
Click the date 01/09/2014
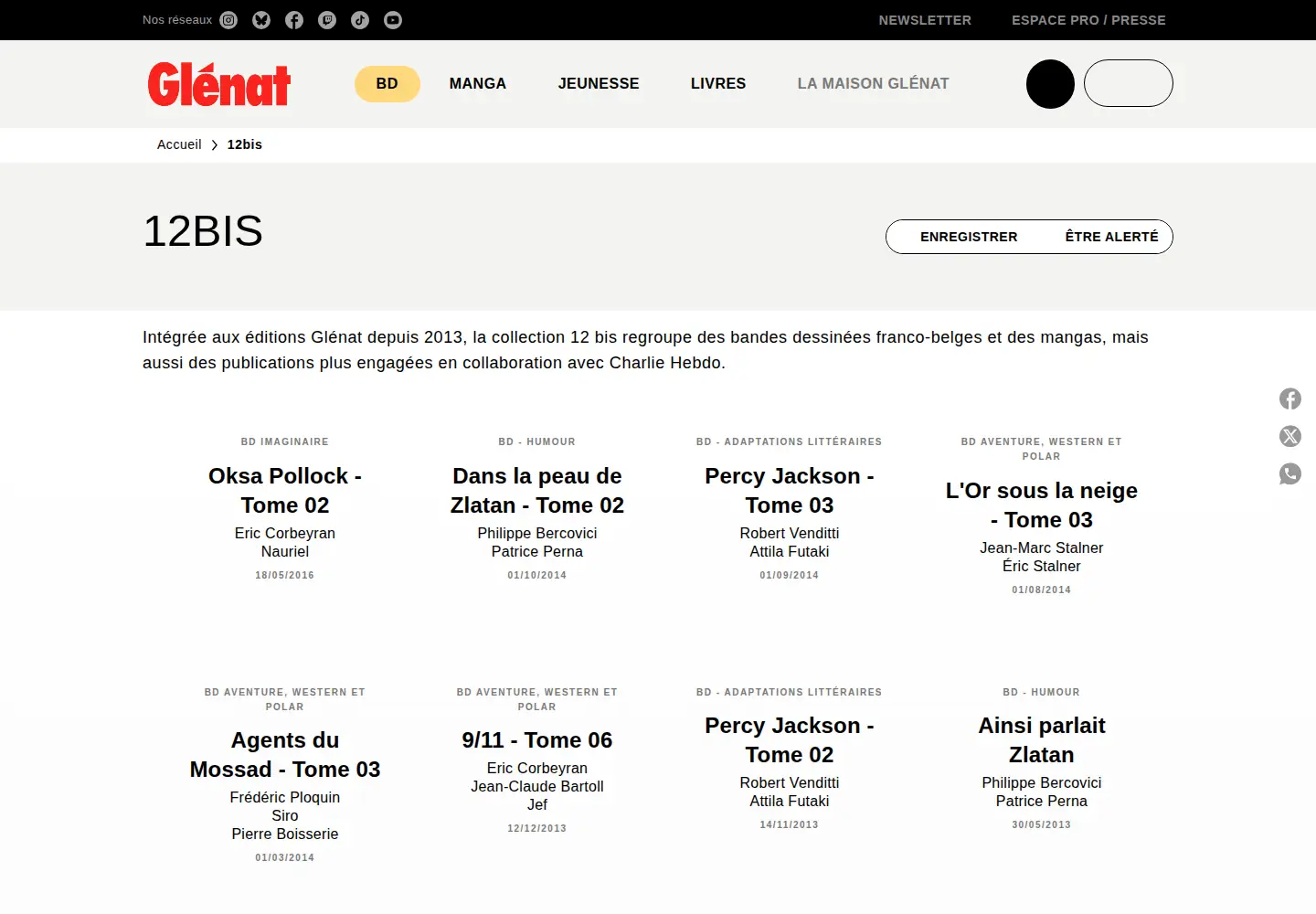(x=790, y=575)
